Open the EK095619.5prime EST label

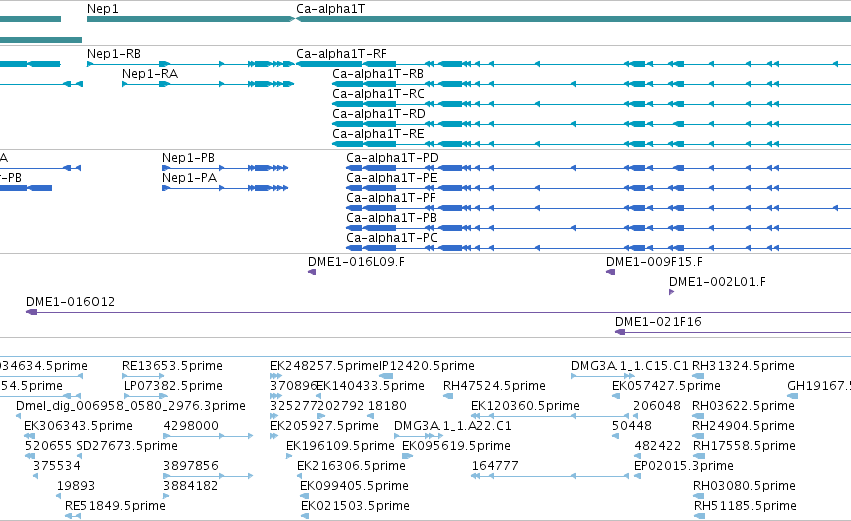click(x=456, y=447)
